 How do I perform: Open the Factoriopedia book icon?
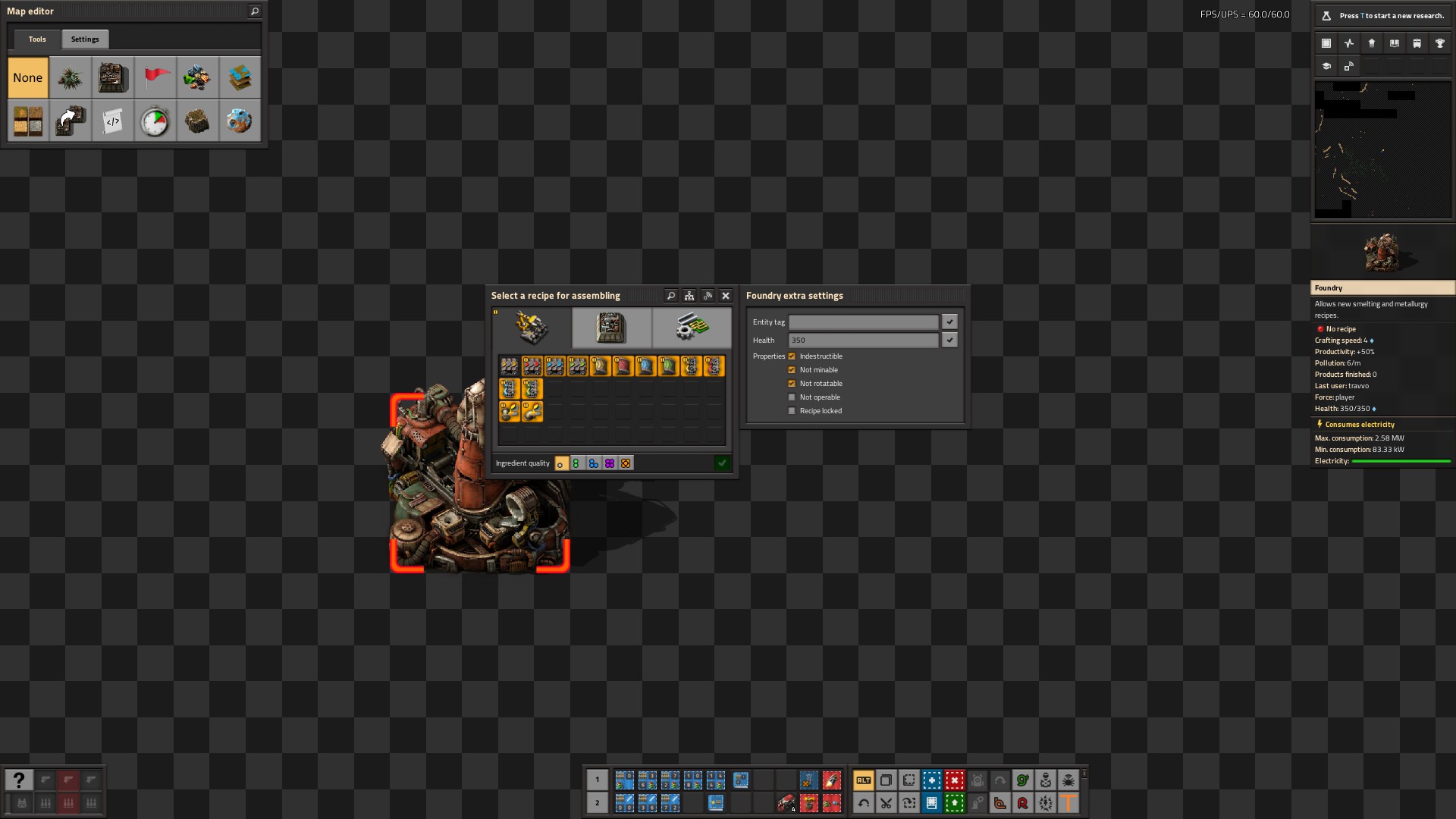tap(1395, 43)
